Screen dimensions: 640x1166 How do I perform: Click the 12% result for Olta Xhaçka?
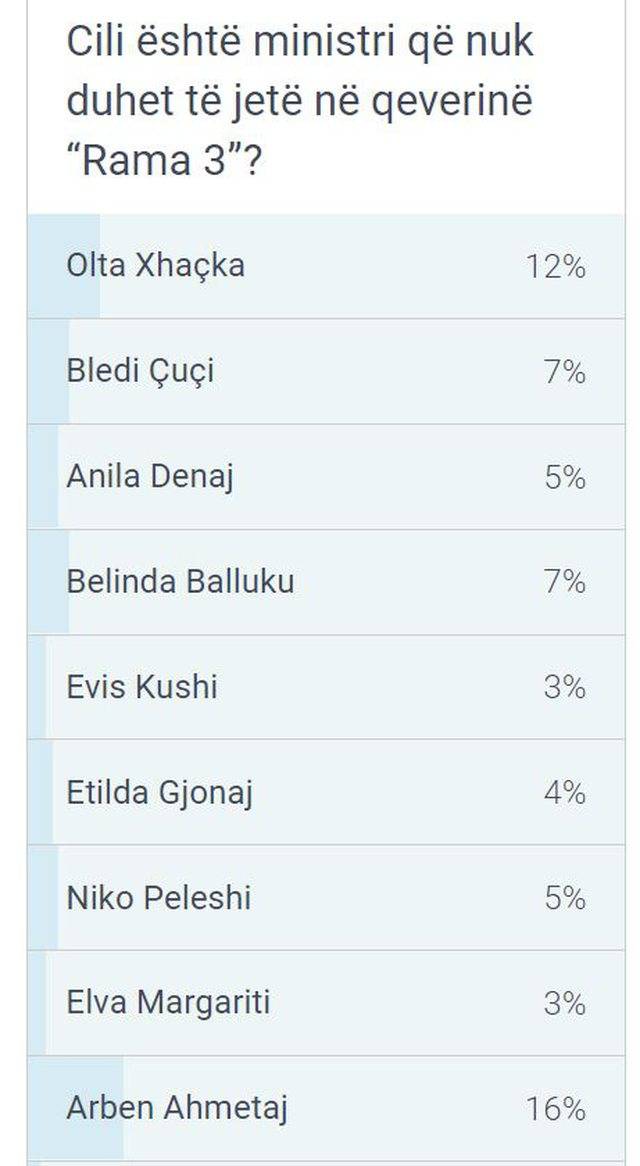point(556,266)
